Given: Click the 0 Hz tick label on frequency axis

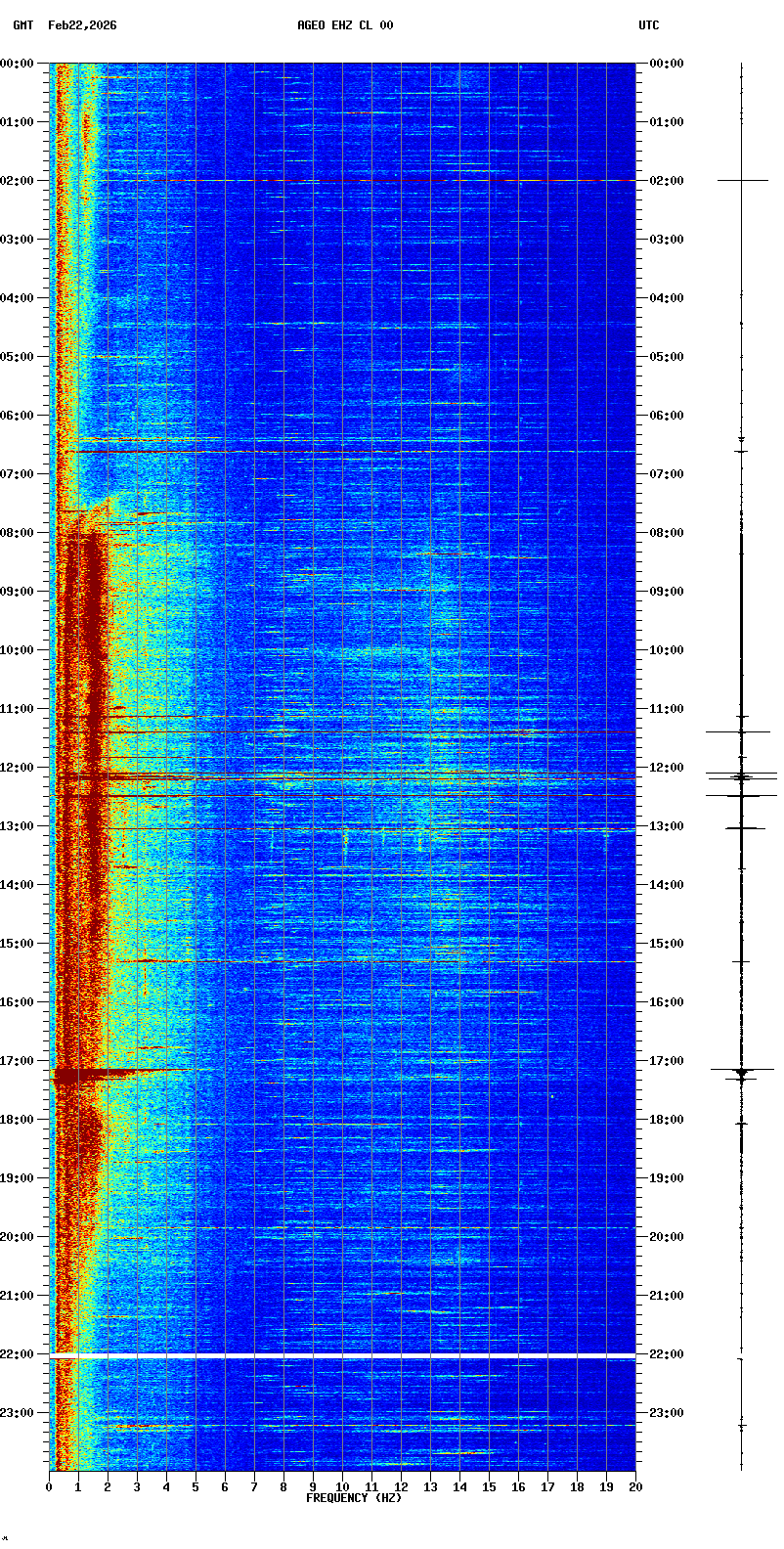Looking at the screenshot, I should 49,1487.
